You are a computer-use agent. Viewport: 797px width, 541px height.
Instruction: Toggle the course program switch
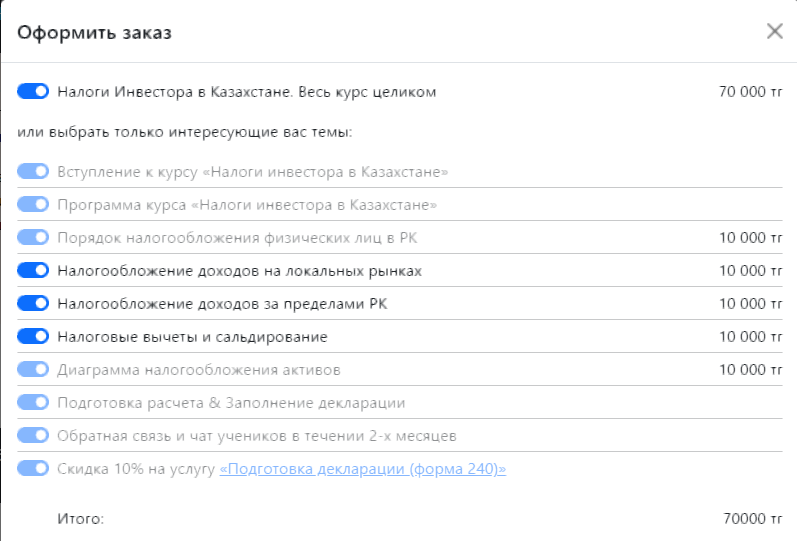pyautogui.click(x=33, y=205)
